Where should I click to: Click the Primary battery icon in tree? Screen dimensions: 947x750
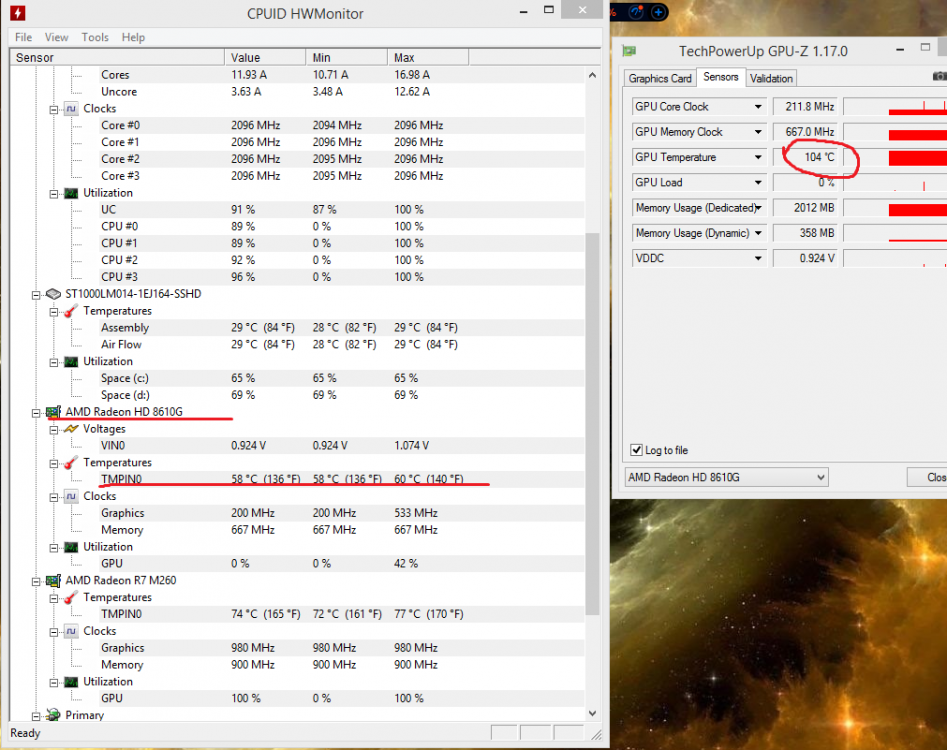tap(53, 715)
